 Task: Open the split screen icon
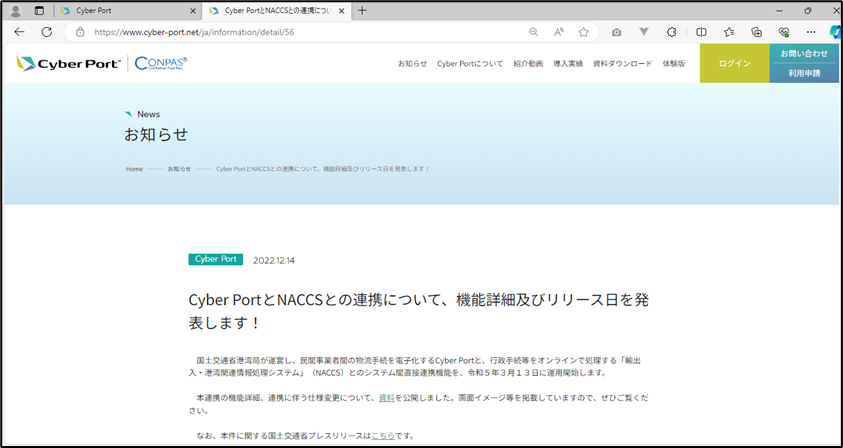(x=701, y=32)
